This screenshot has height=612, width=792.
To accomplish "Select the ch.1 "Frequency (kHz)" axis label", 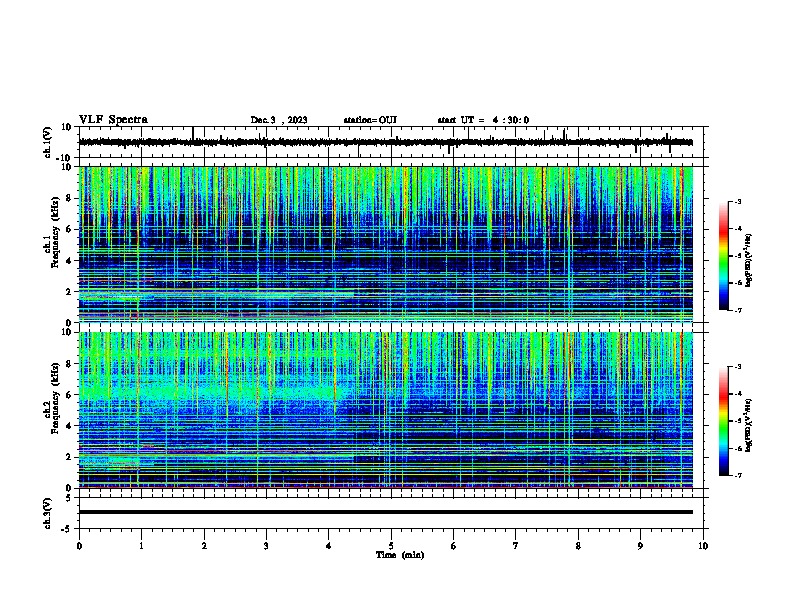I will [x=56, y=233].
